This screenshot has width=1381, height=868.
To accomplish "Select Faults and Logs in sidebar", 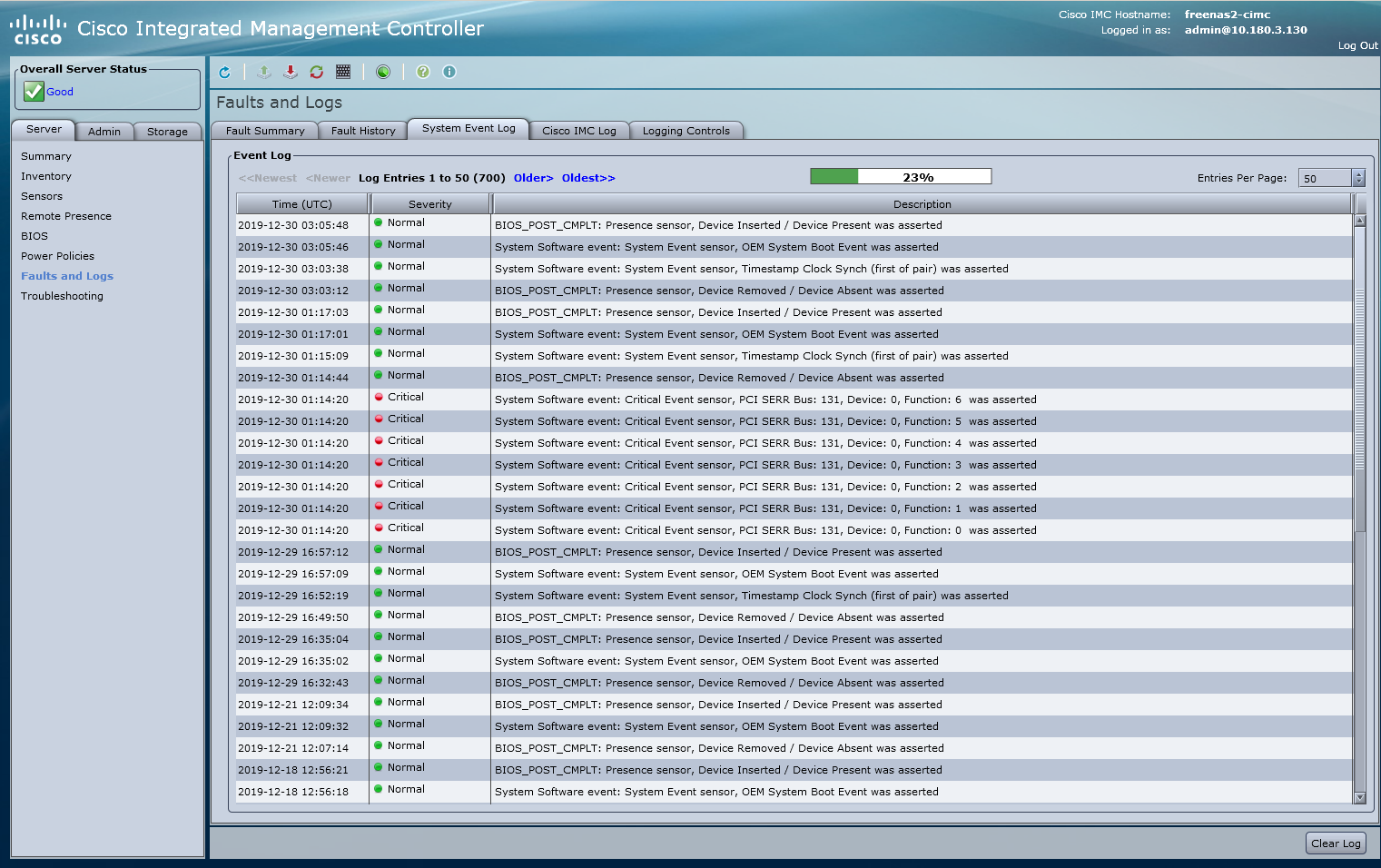I will click(x=67, y=276).
